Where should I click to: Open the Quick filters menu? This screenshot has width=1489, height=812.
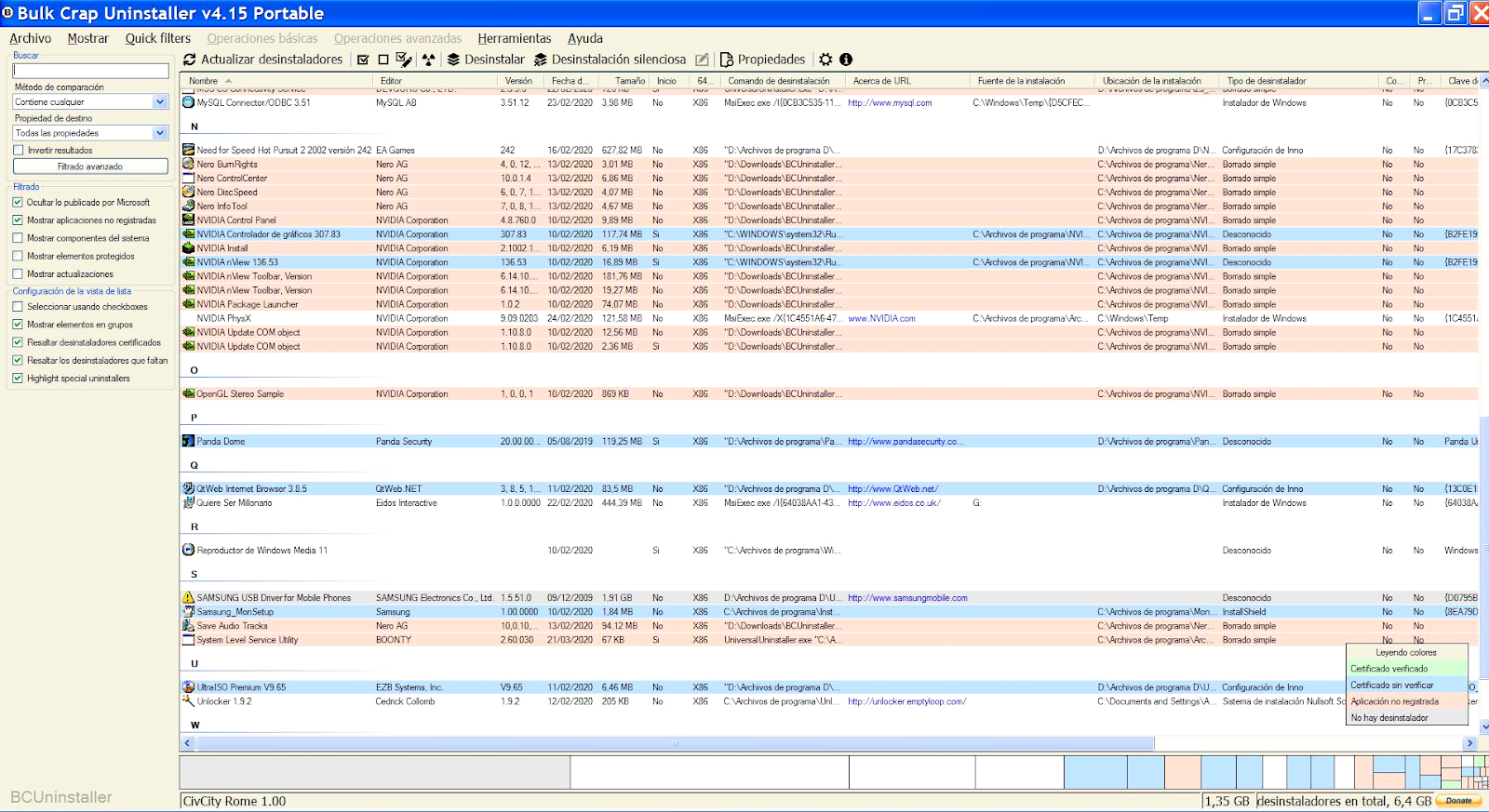click(158, 38)
